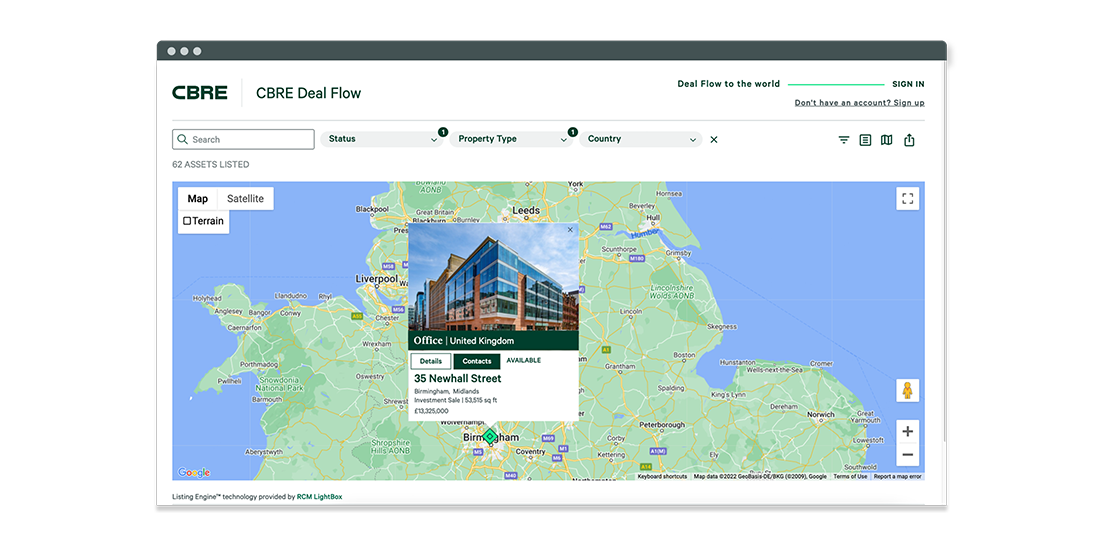This screenshot has height=552, width=1104.
Task: Click the SIGN IN link
Action: coord(908,85)
